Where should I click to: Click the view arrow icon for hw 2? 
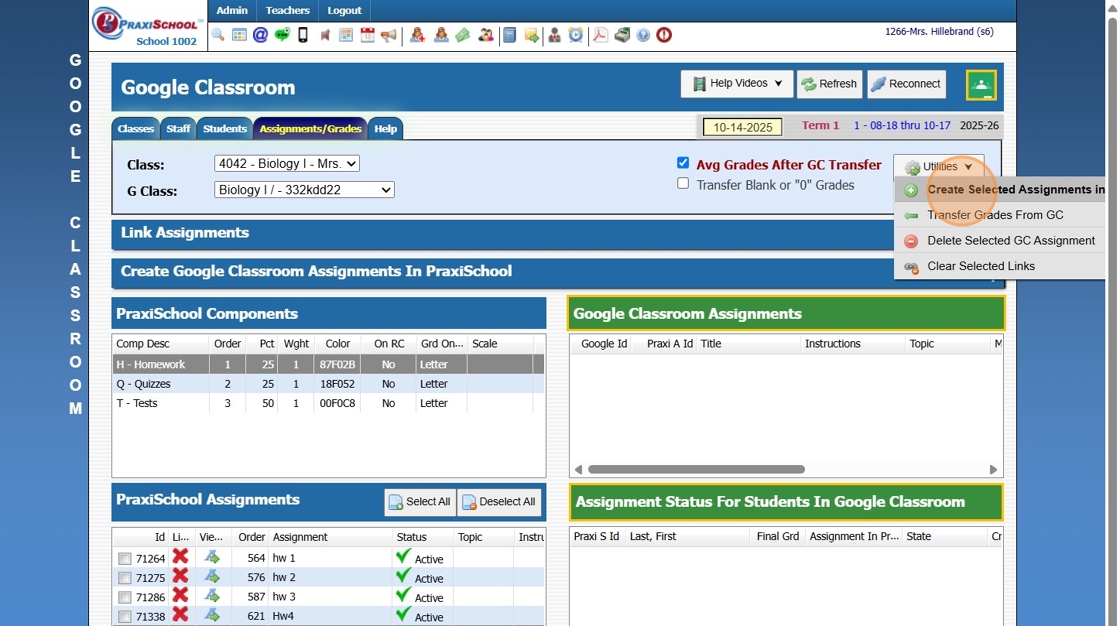pos(212,576)
